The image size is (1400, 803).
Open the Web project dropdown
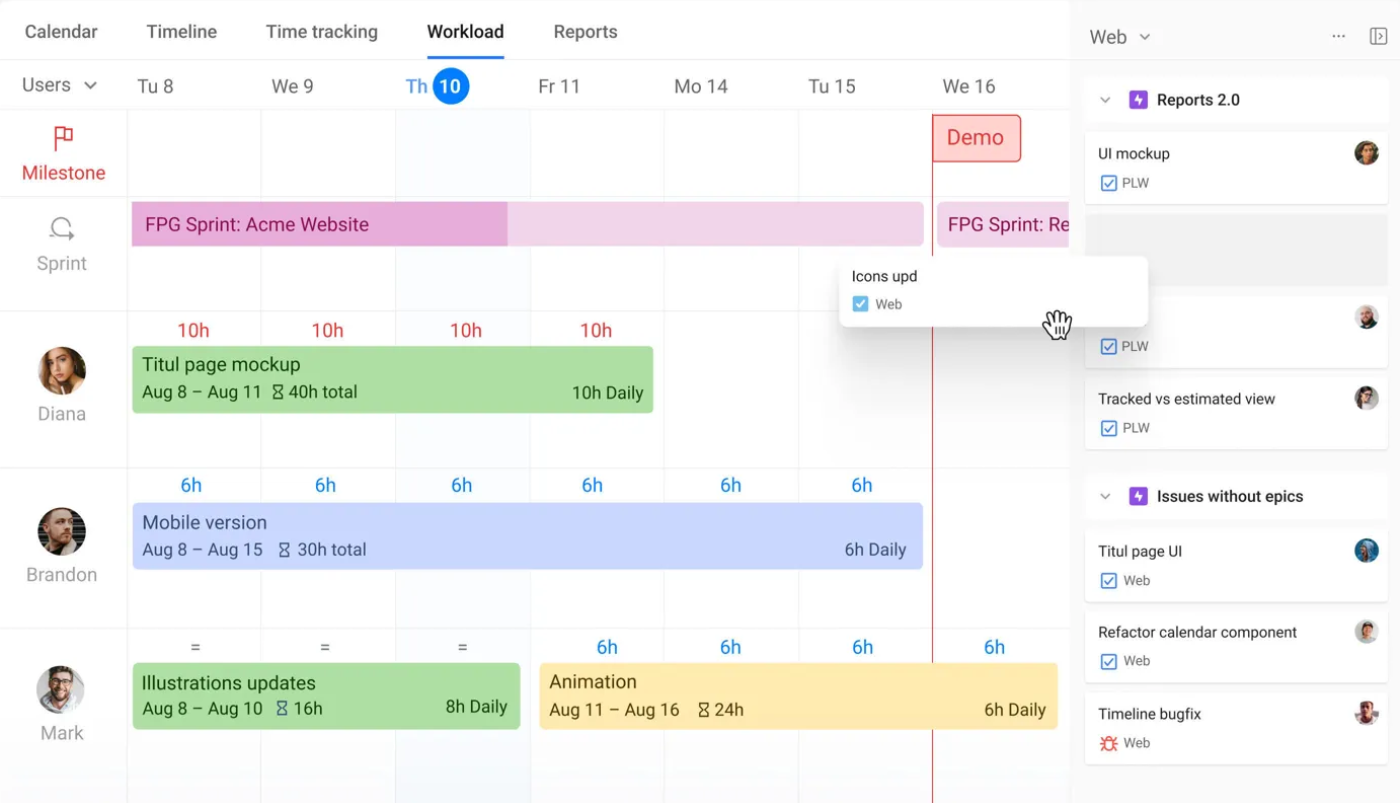(x=1119, y=37)
